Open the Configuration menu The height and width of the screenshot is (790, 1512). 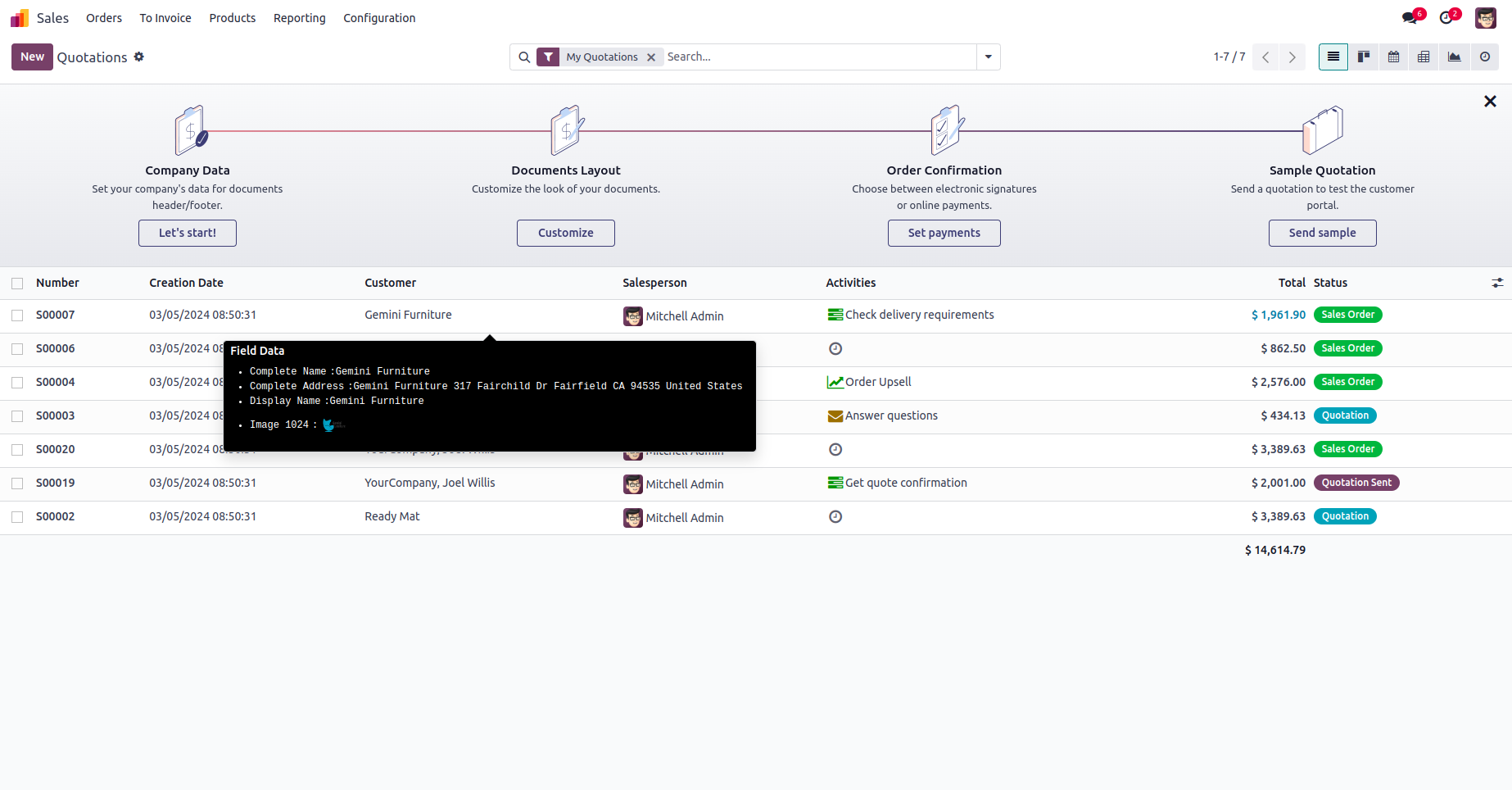(379, 18)
